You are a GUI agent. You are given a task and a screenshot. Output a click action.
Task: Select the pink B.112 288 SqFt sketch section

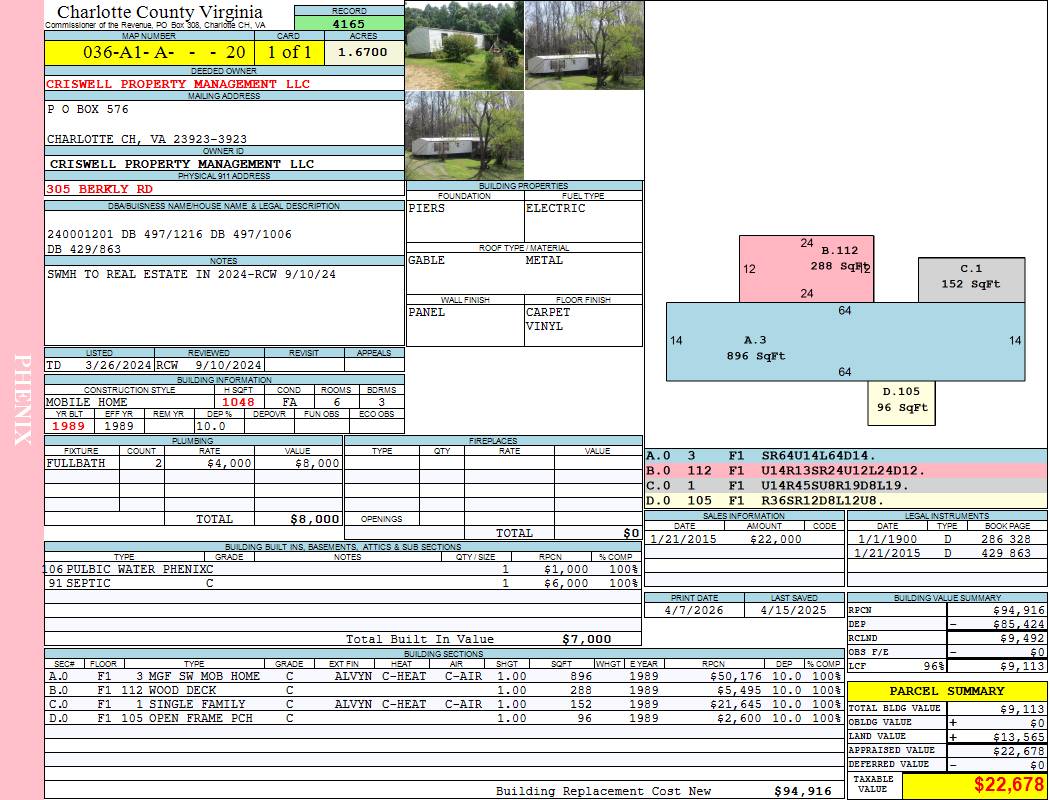click(806, 267)
